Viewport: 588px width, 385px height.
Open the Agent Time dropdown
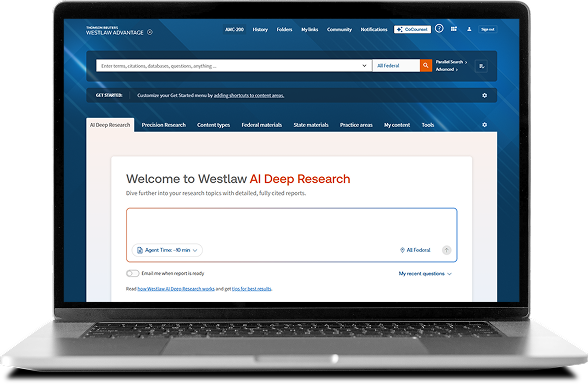coord(167,250)
